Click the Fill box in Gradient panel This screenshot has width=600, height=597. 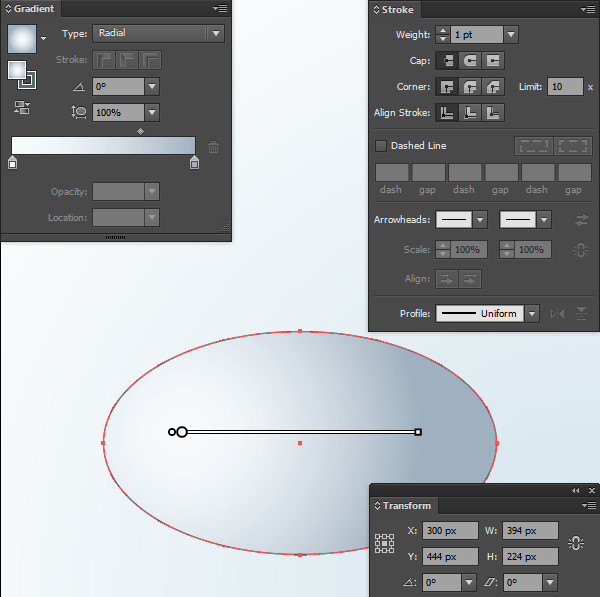coord(17,70)
